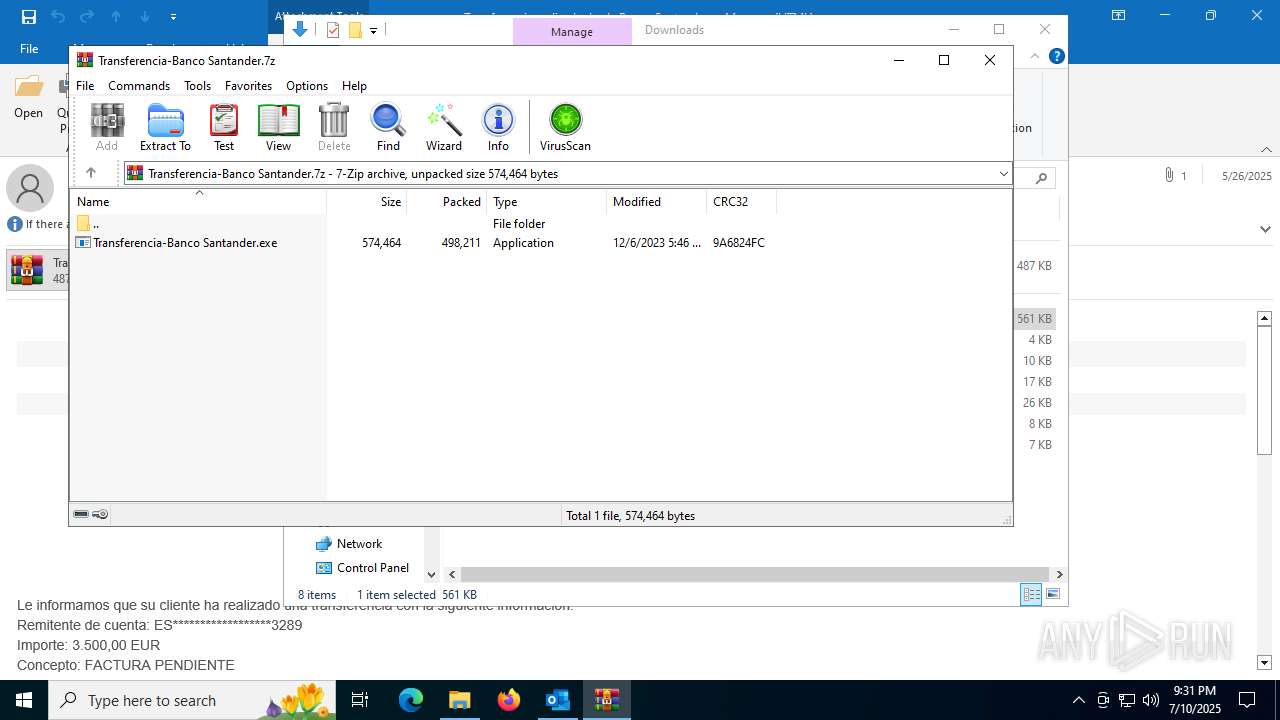
Task: Open the Commands menu
Action: pos(139,86)
